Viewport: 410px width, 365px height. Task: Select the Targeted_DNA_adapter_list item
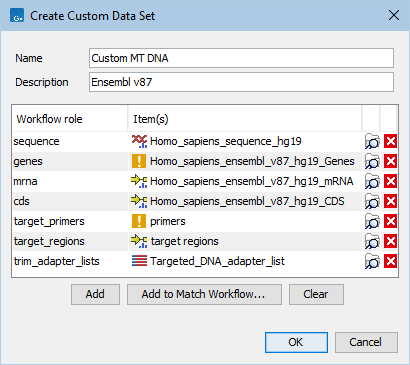click(x=217, y=261)
